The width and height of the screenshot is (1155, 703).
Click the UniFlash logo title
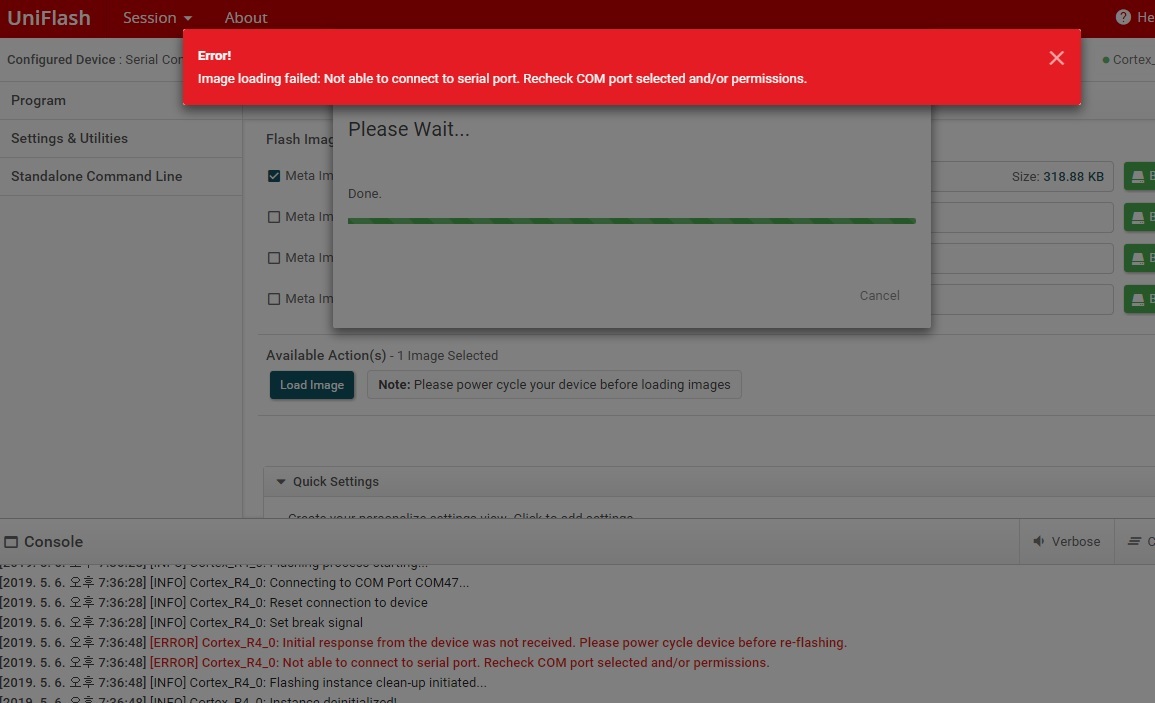[x=49, y=18]
